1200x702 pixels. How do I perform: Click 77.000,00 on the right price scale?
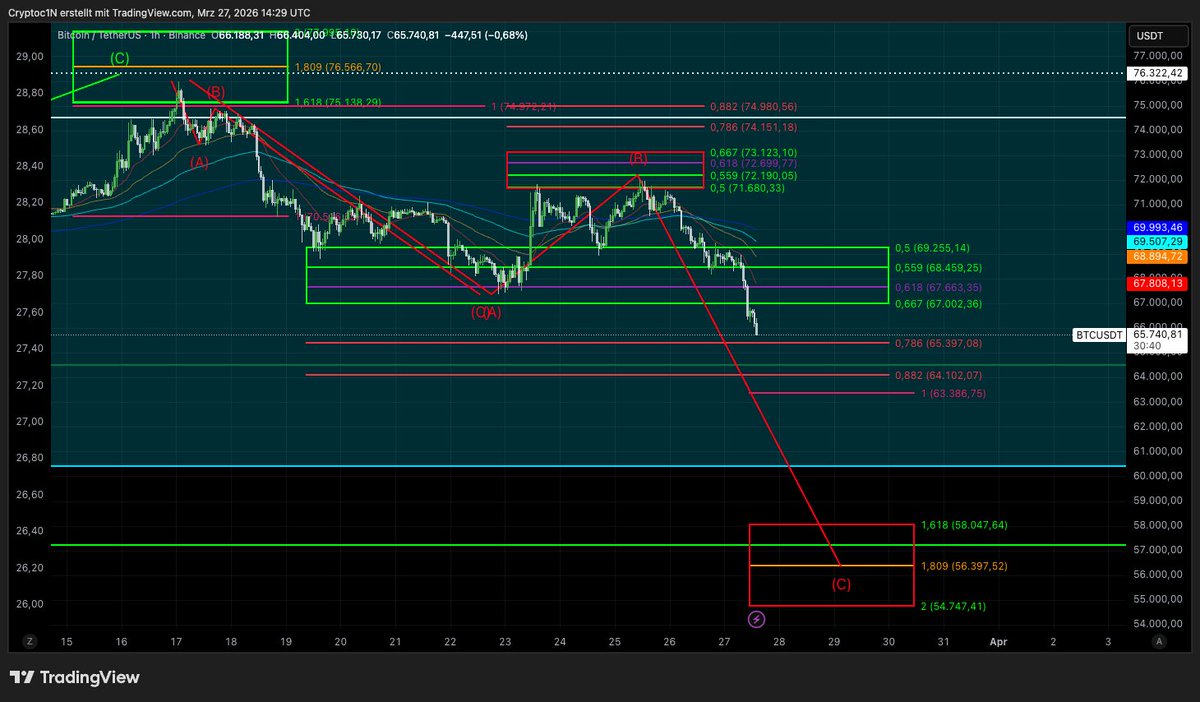point(1156,56)
